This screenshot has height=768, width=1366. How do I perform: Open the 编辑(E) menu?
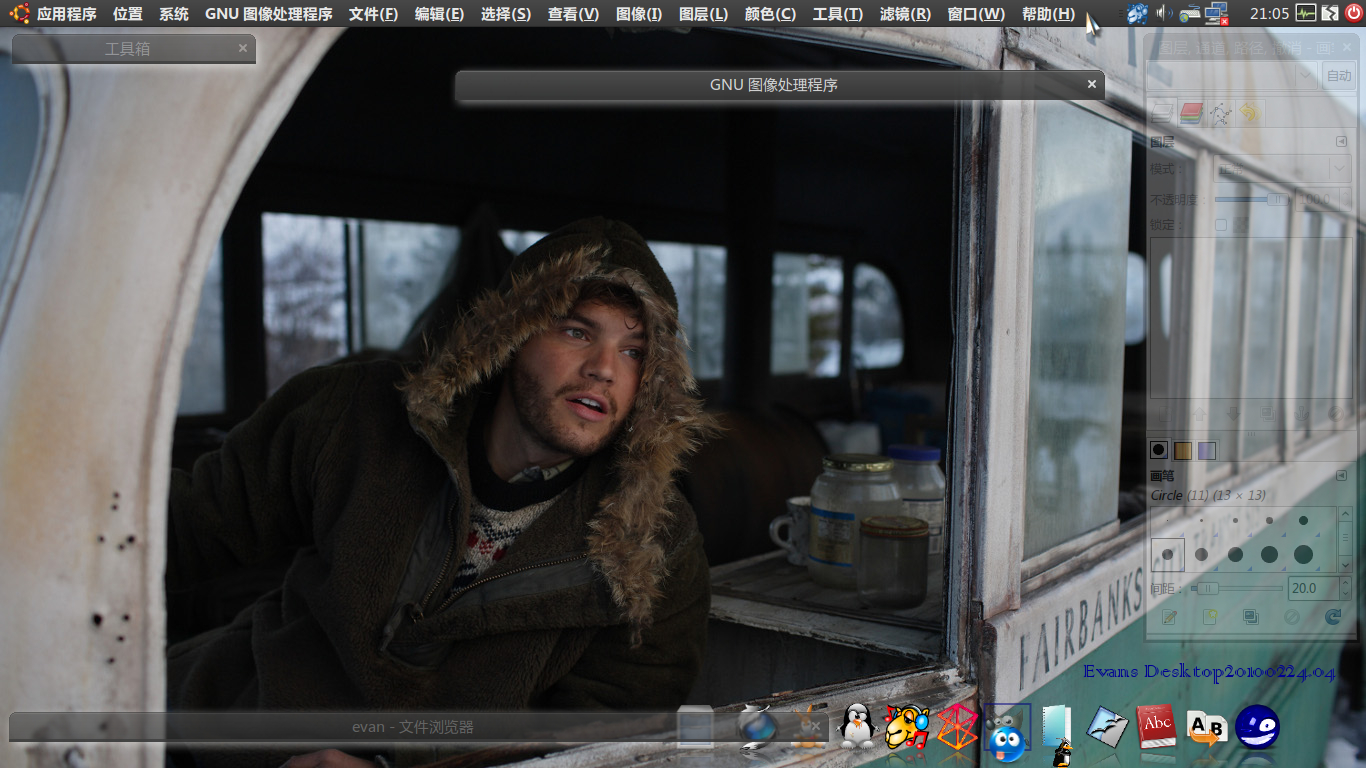pyautogui.click(x=439, y=14)
